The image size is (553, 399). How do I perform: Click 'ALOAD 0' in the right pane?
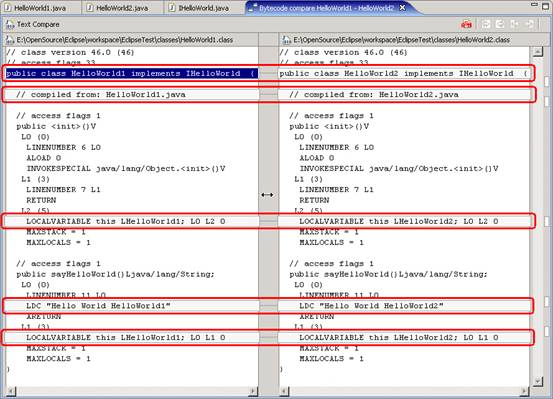point(317,158)
